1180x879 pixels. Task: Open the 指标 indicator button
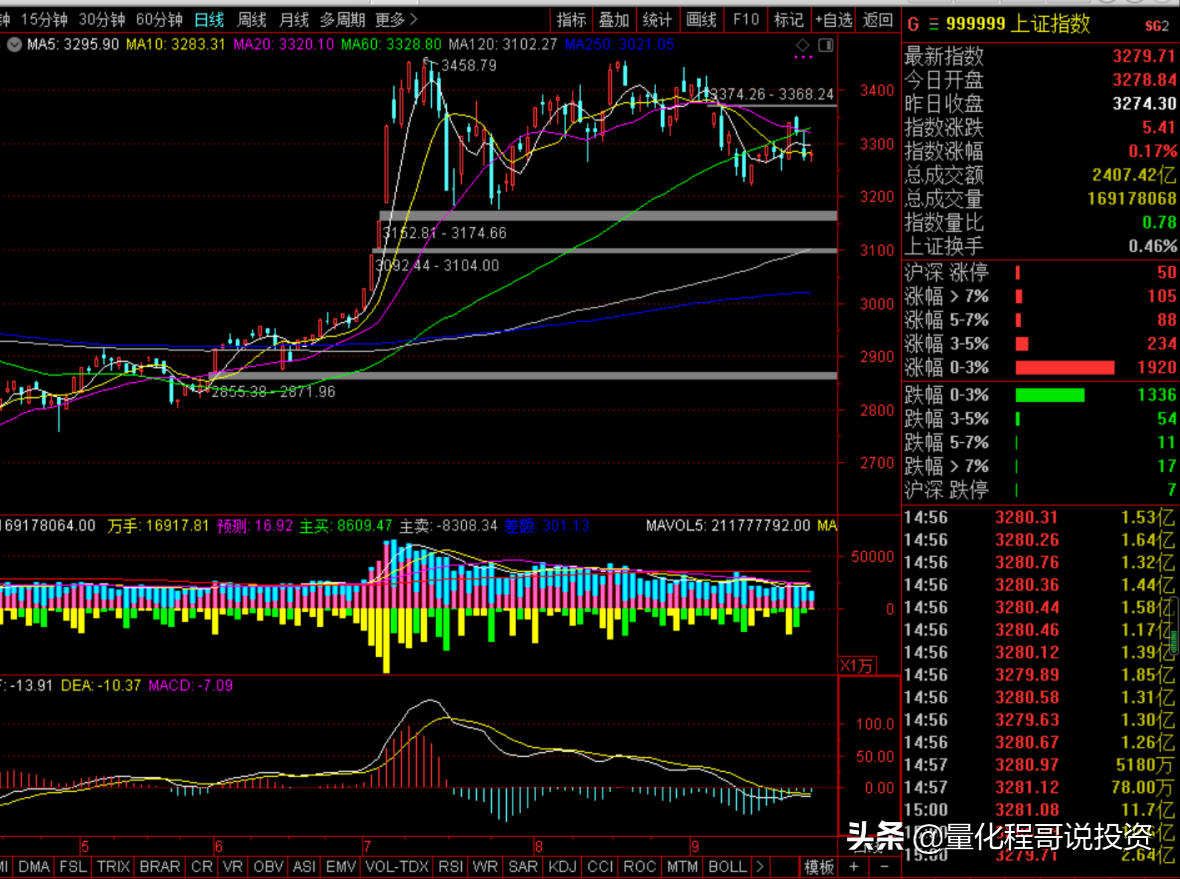[571, 20]
